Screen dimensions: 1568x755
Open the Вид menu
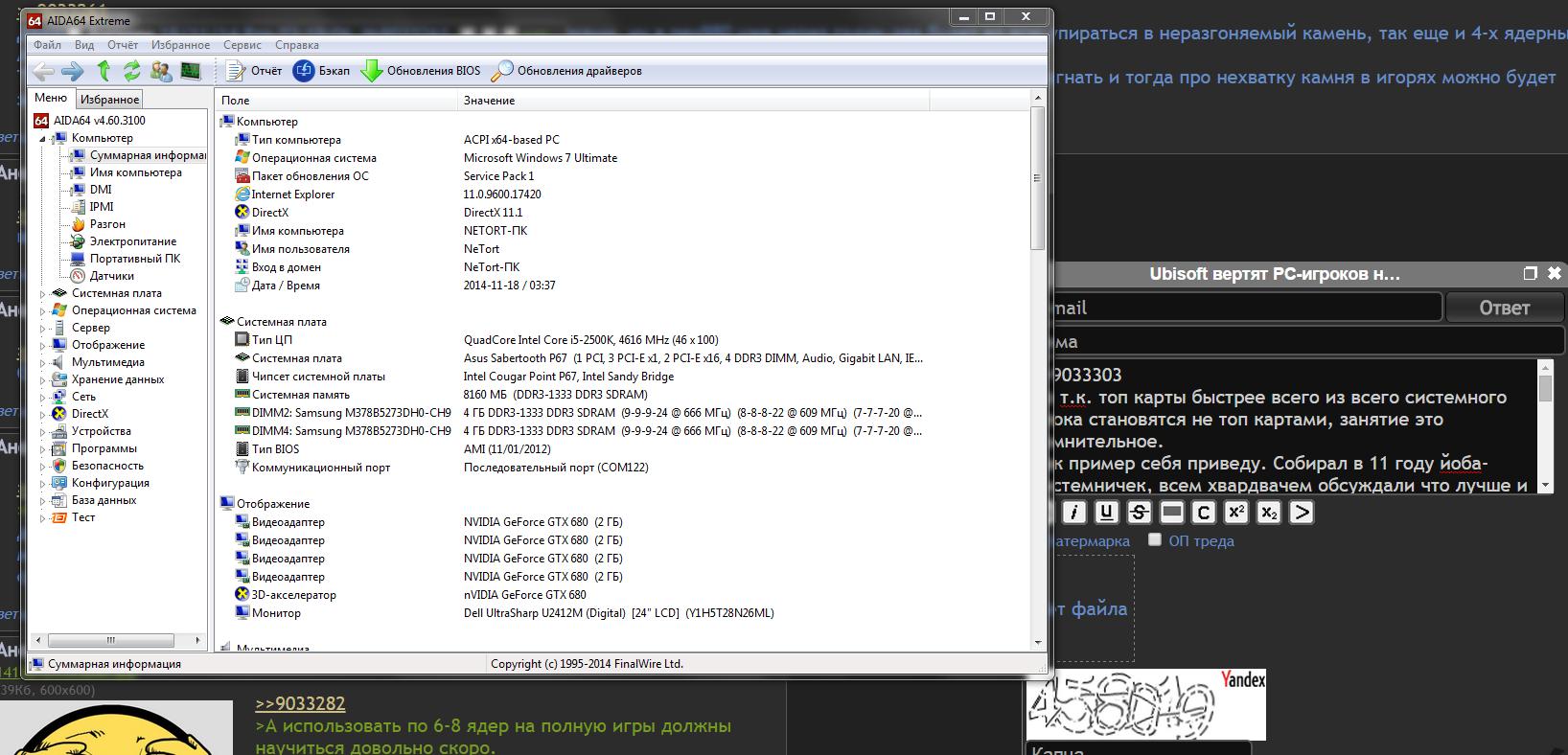click(84, 45)
